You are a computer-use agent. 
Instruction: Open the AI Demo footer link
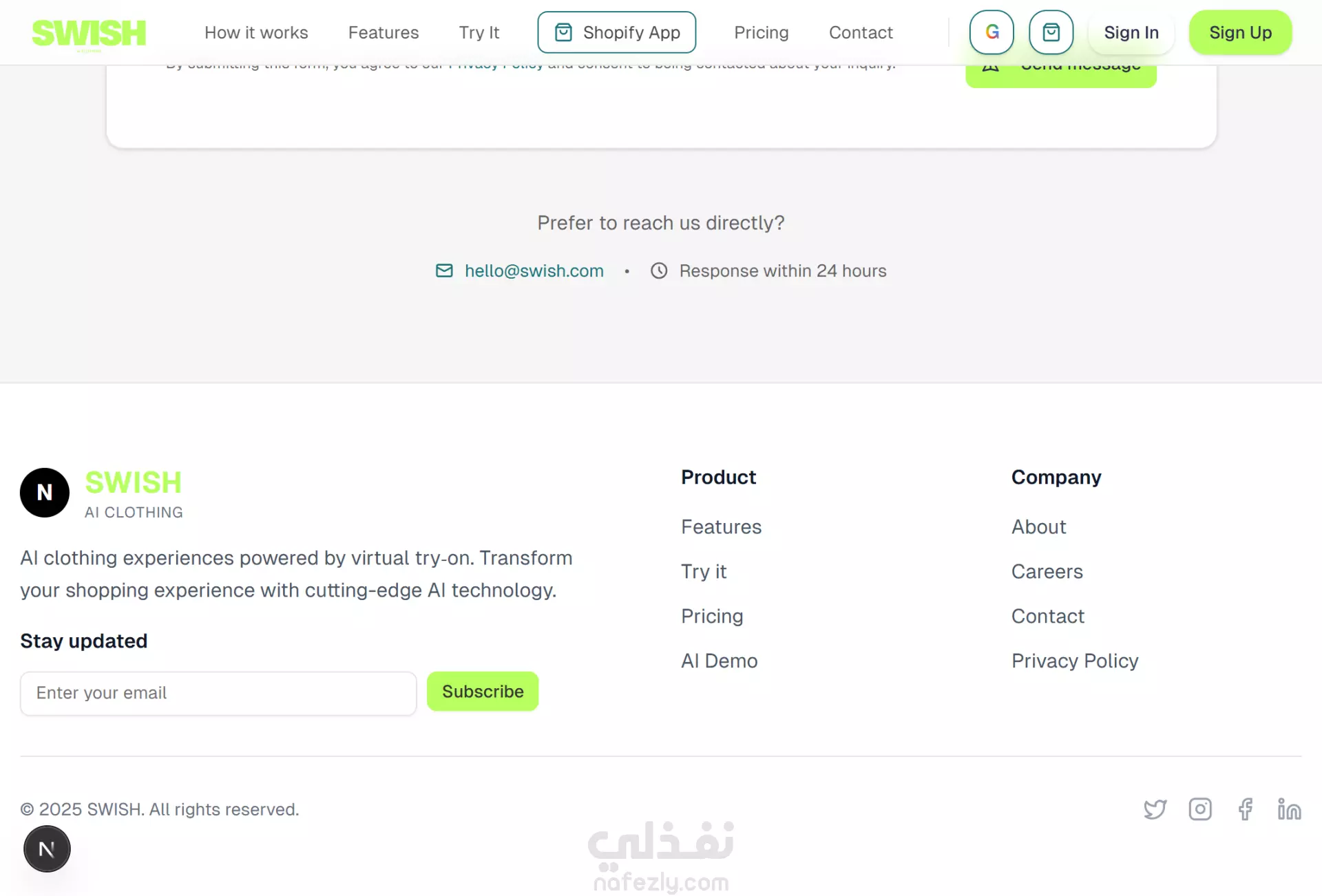pyautogui.click(x=719, y=661)
